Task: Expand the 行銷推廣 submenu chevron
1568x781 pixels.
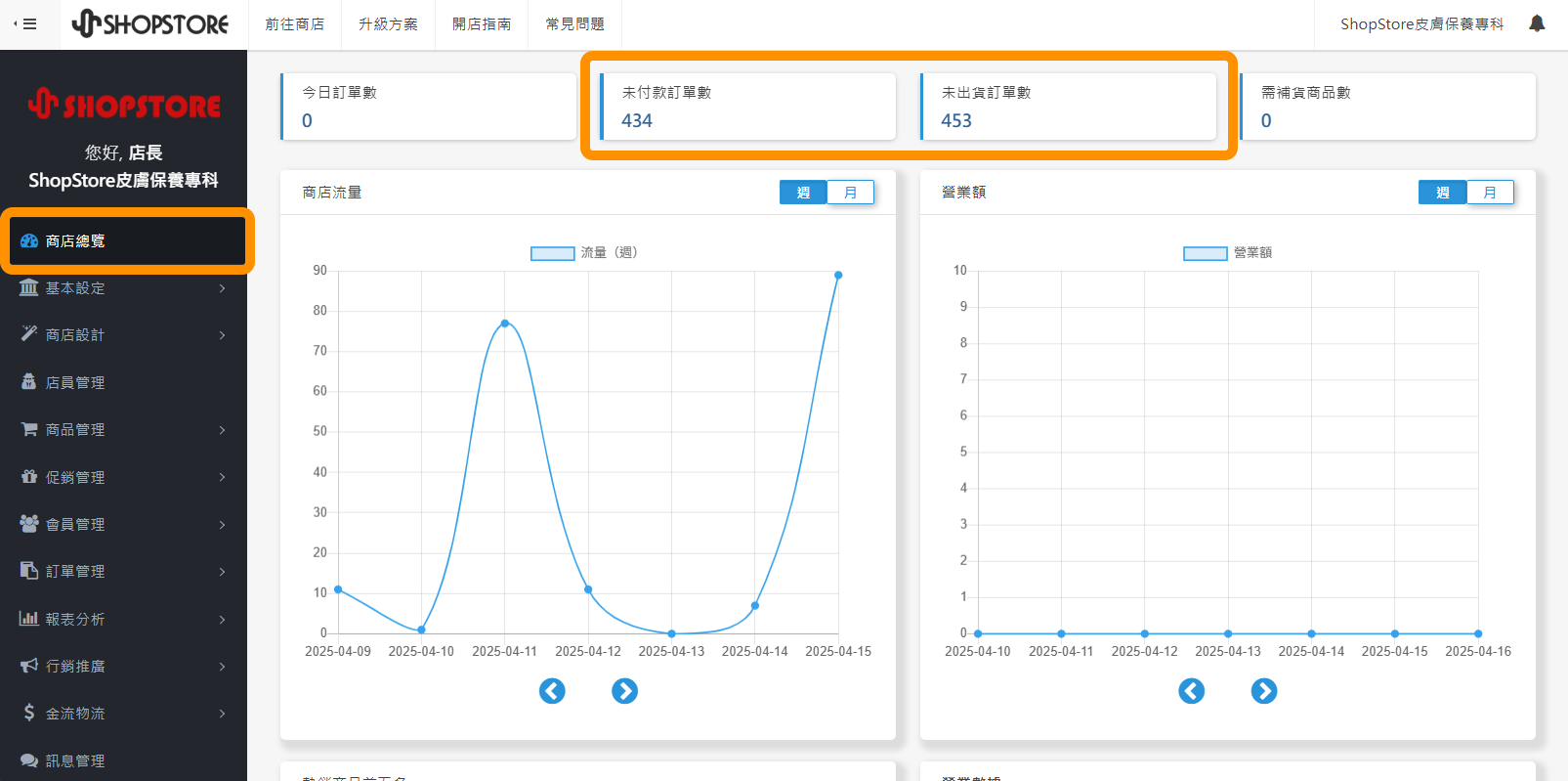Action: [x=222, y=667]
